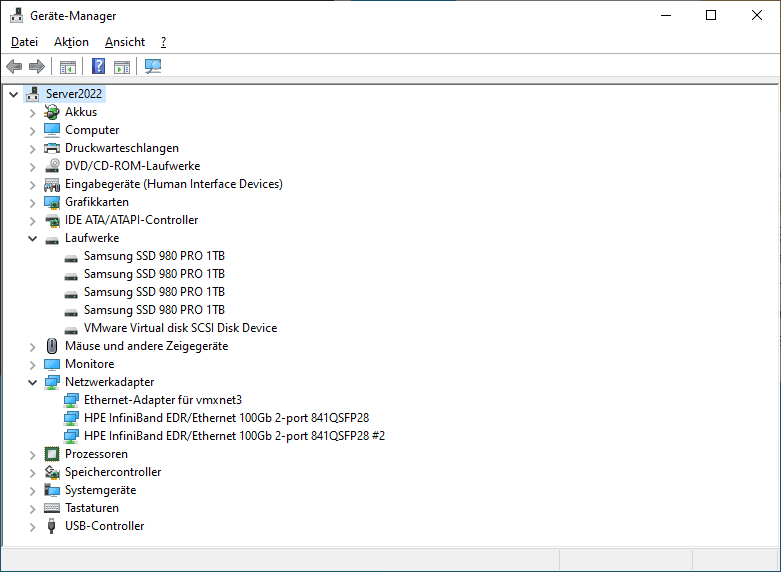The height and width of the screenshot is (572, 781).
Task: Click the Laufwerke drive category icon
Action: [52, 241]
